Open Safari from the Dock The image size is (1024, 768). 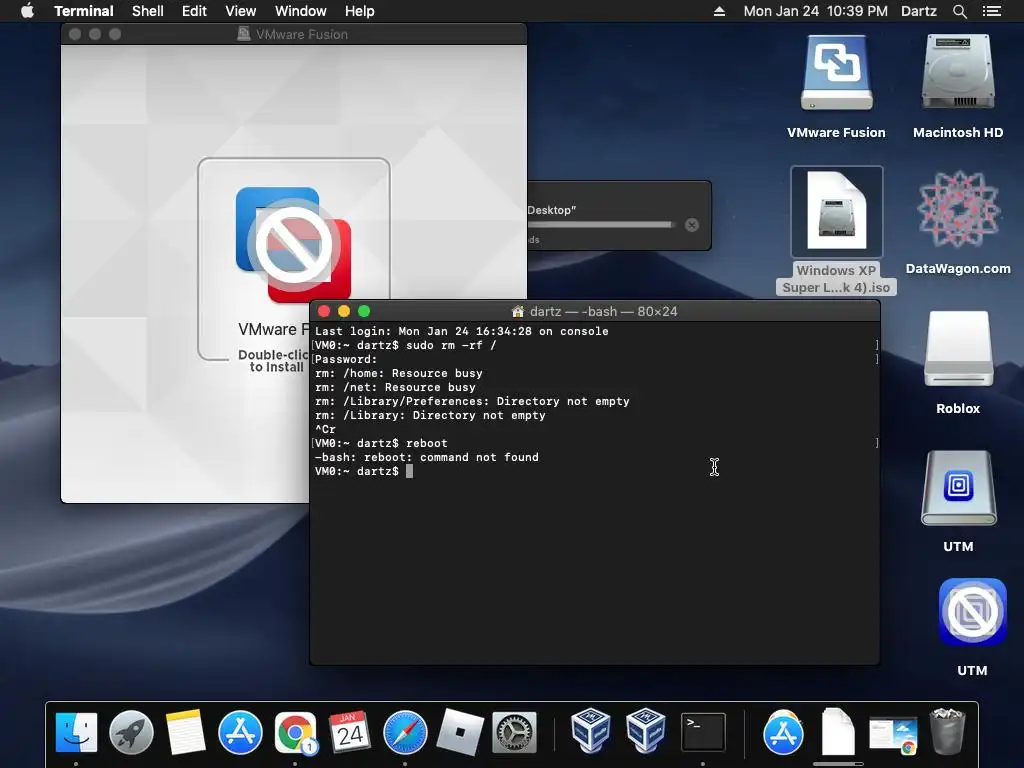405,732
